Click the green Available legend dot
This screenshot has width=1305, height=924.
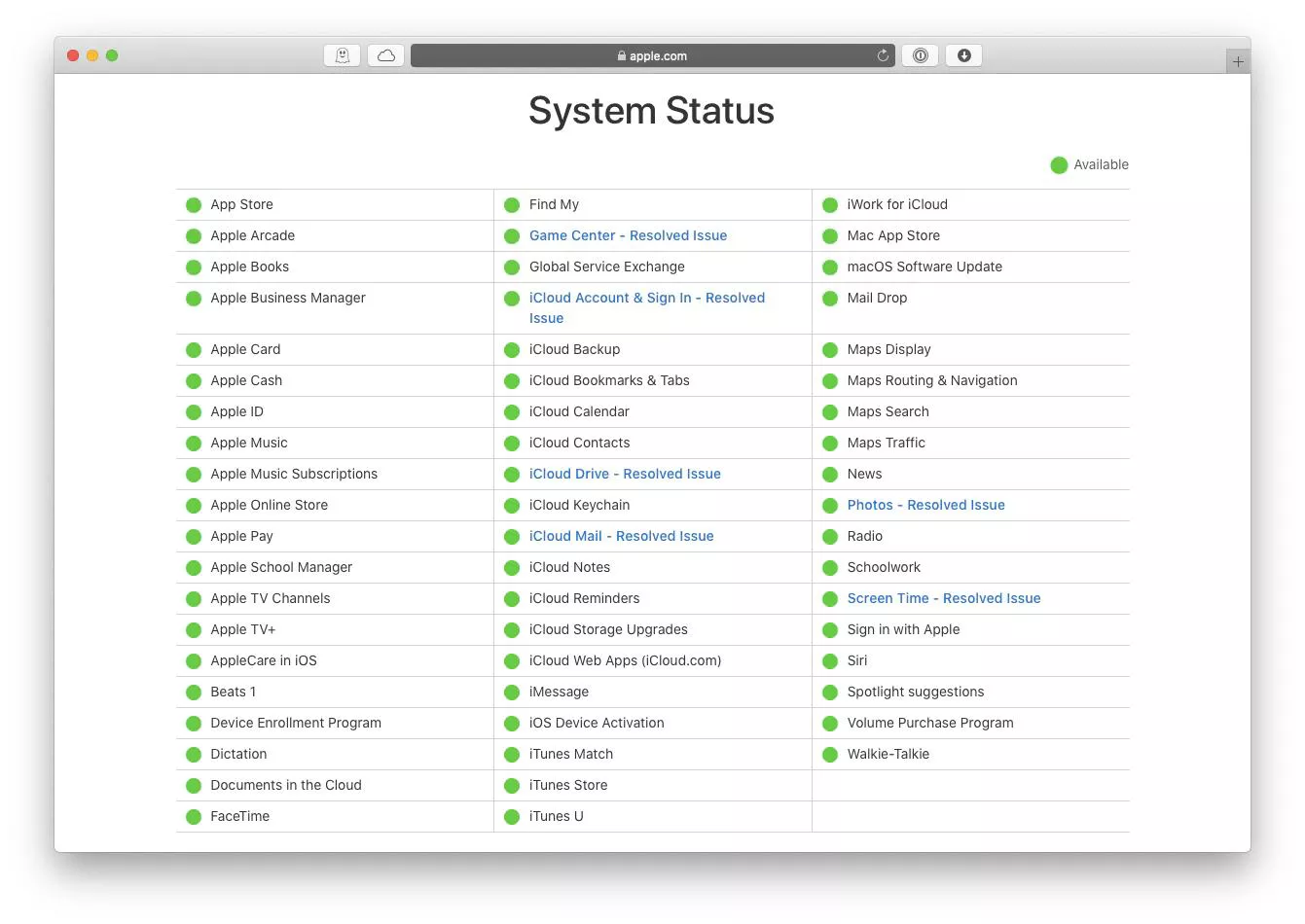(1059, 165)
